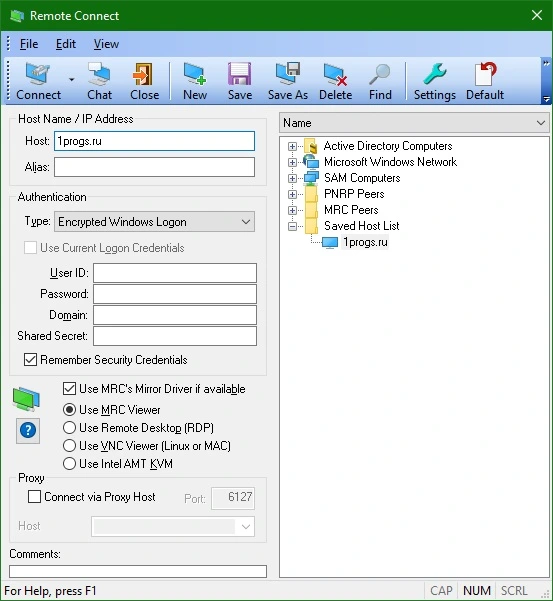The width and height of the screenshot is (553, 601).
Task: Uncheck Remember Security Credentials
Action: [30, 360]
